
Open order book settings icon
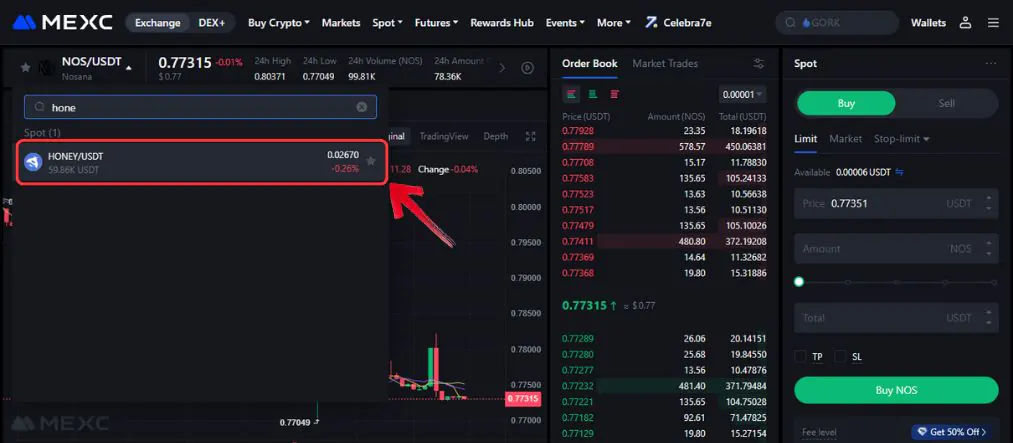758,63
